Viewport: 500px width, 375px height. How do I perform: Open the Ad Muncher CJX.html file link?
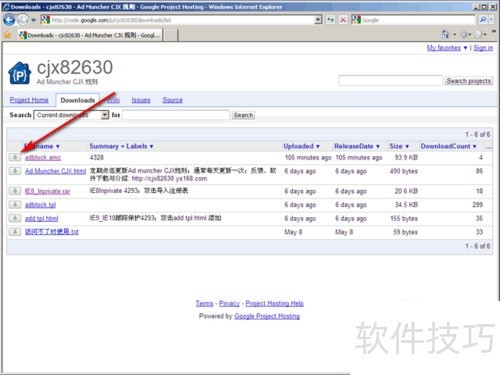pyautogui.click(x=55, y=171)
